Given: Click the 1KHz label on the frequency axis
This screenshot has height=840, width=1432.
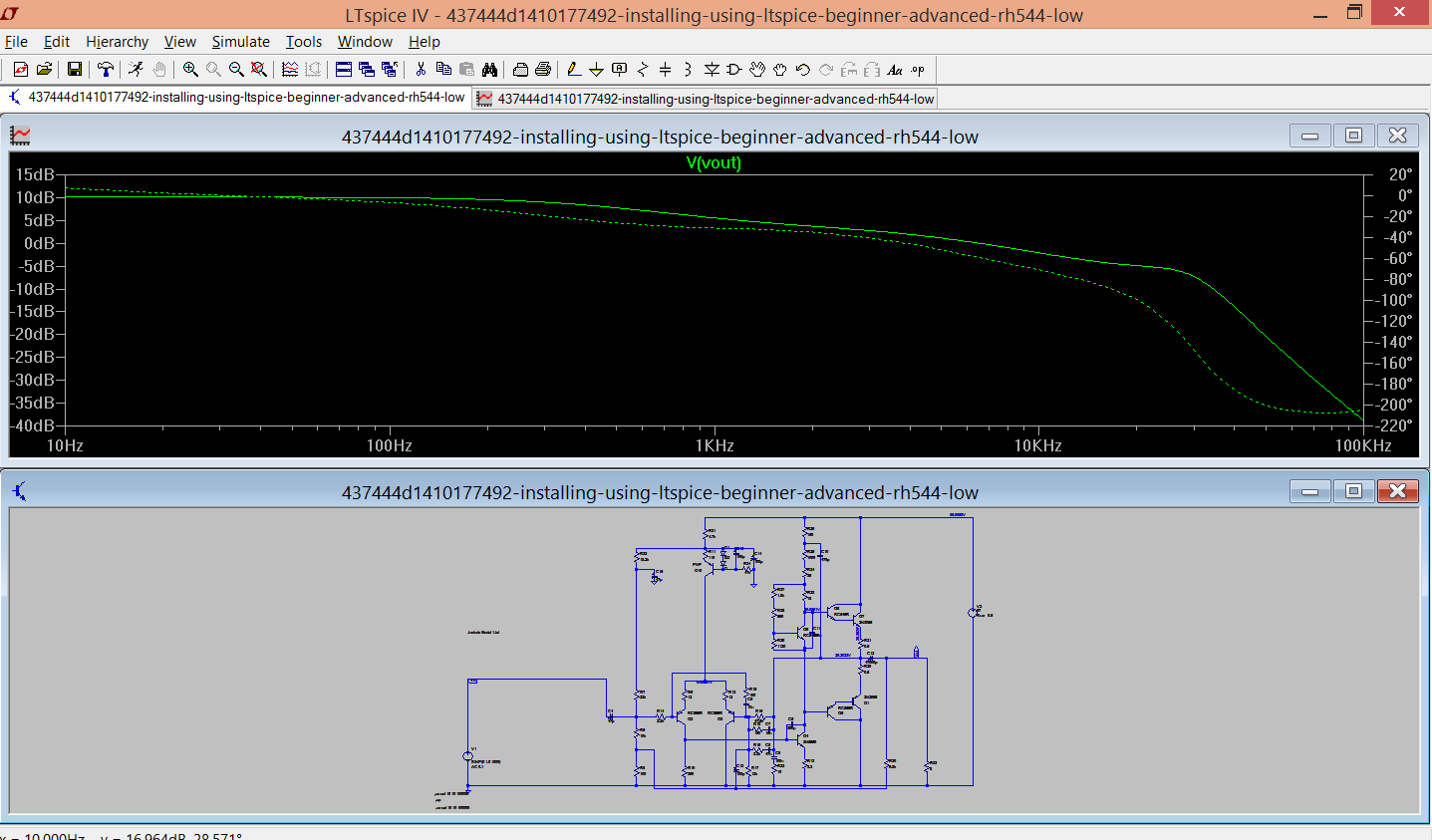Looking at the screenshot, I should click(x=715, y=445).
